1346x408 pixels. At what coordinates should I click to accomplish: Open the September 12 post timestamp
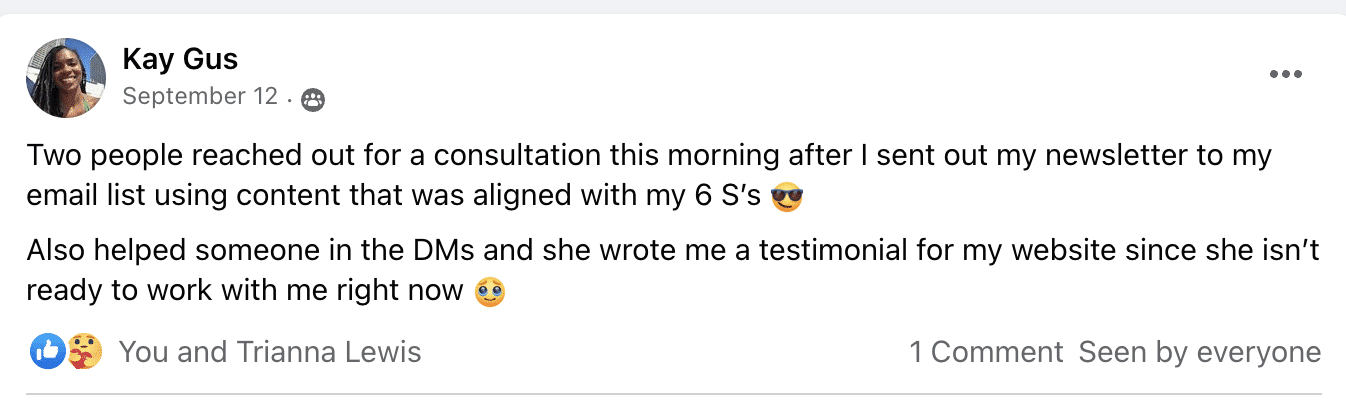click(200, 98)
